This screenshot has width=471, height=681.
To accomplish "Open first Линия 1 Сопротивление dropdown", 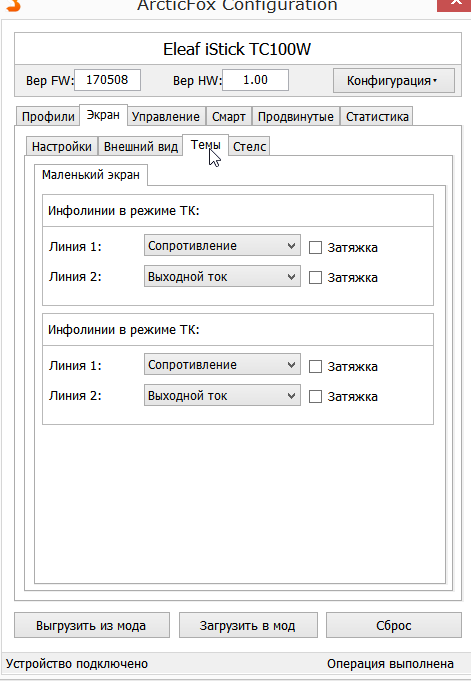I will click(222, 246).
